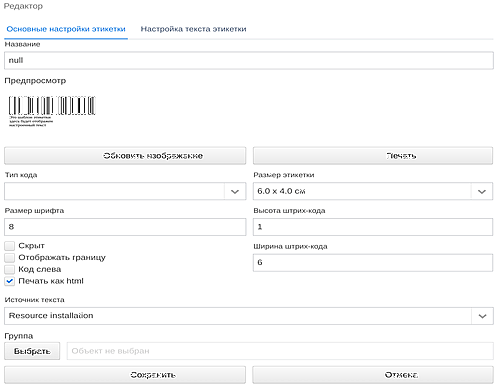Uncheck Печать как html checkbox
This screenshot has height=387, width=496.
coord(10,281)
